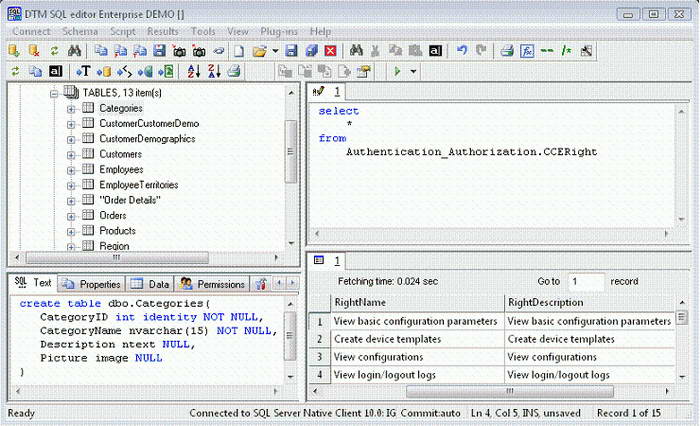Click the Undo arrow in the toolbar
Image resolution: width=700 pixels, height=426 pixels.
pos(462,50)
